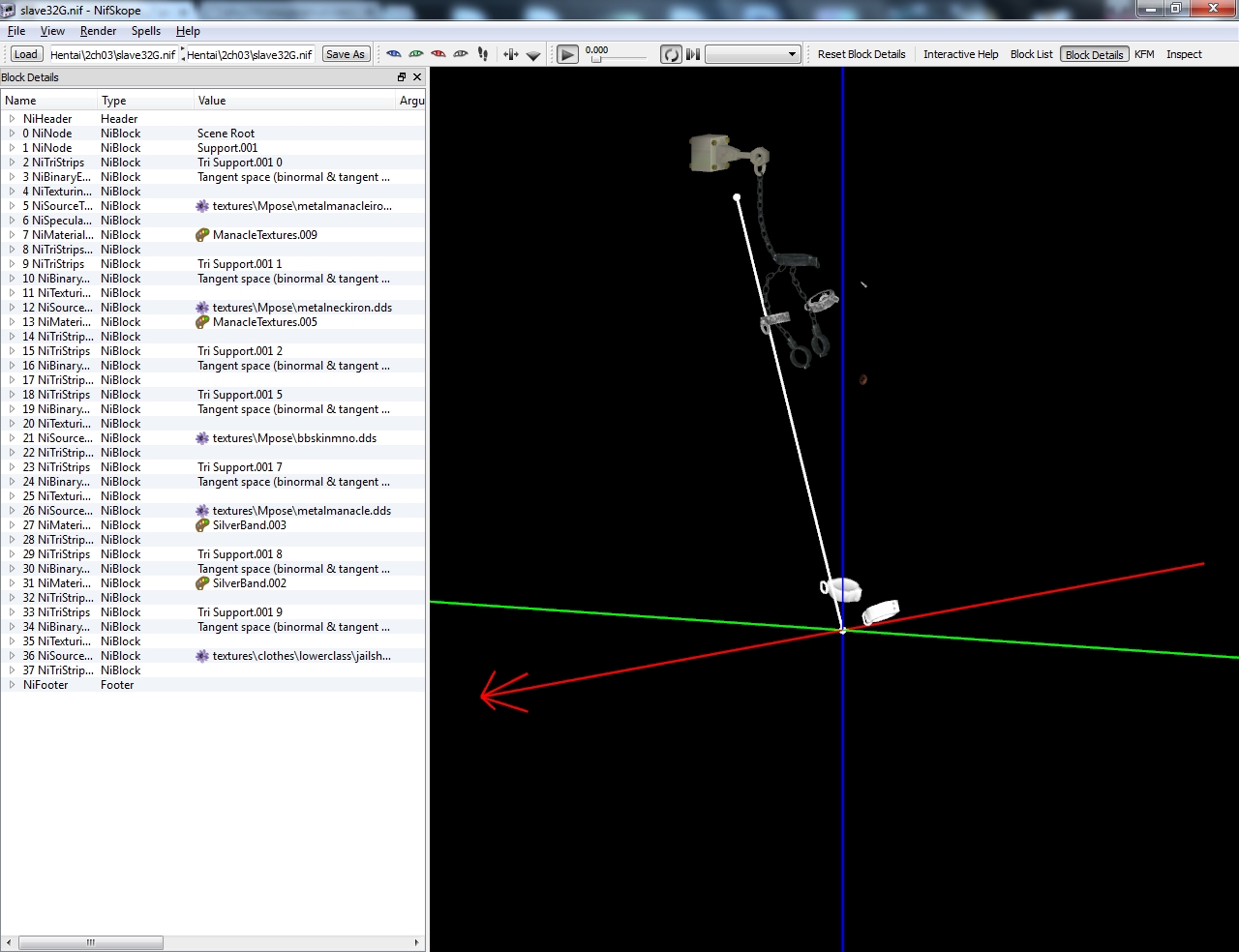Click the Load button
The width and height of the screenshot is (1239, 952).
(26, 54)
